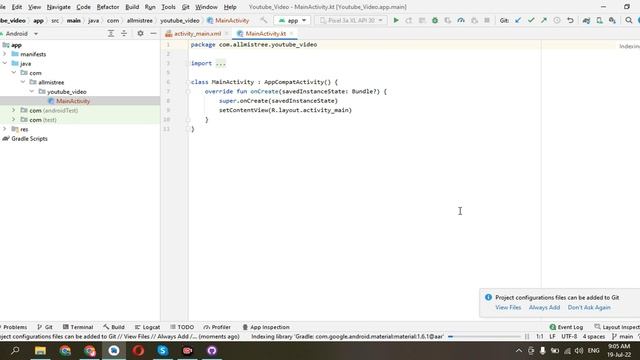Open the Navigate menu

[58, 7]
